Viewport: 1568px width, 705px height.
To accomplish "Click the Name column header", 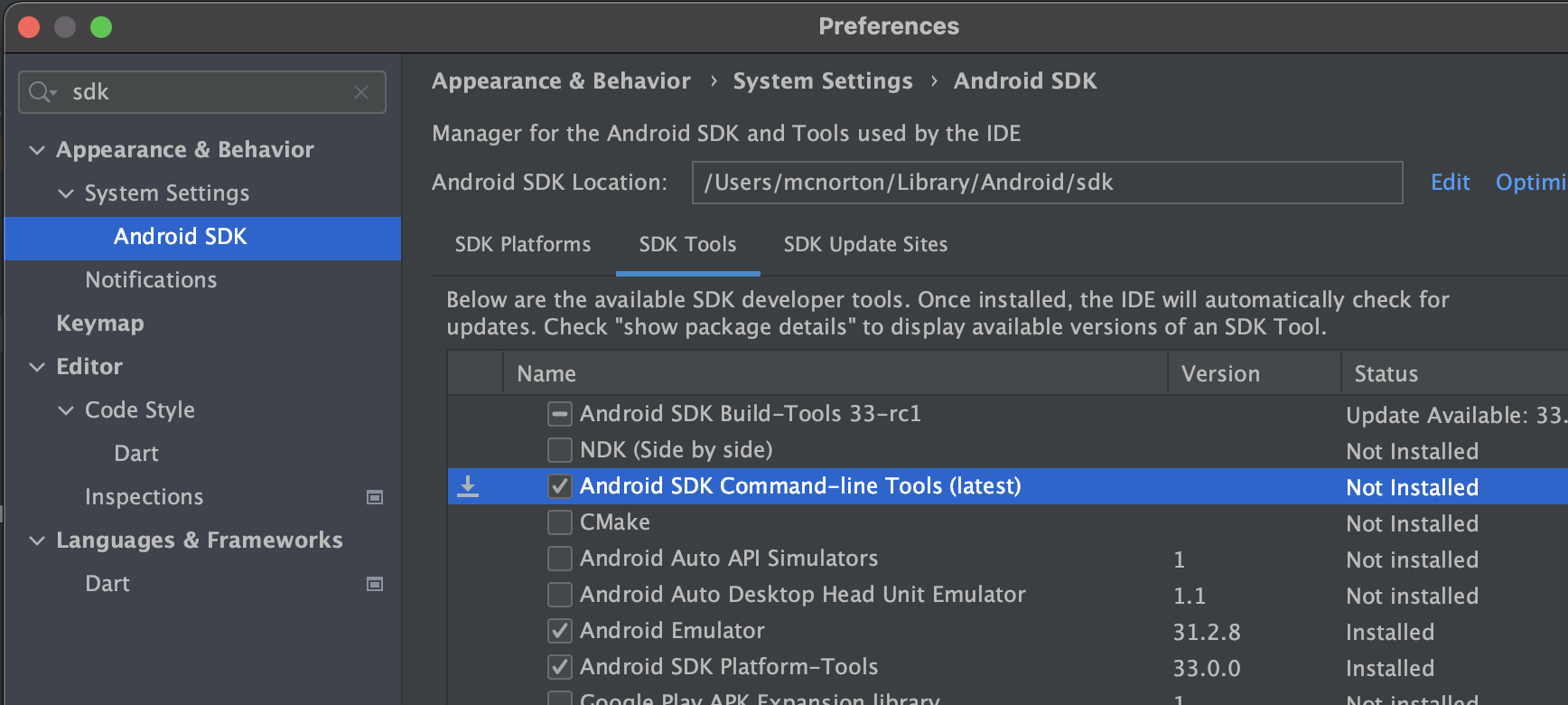I will tap(835, 373).
